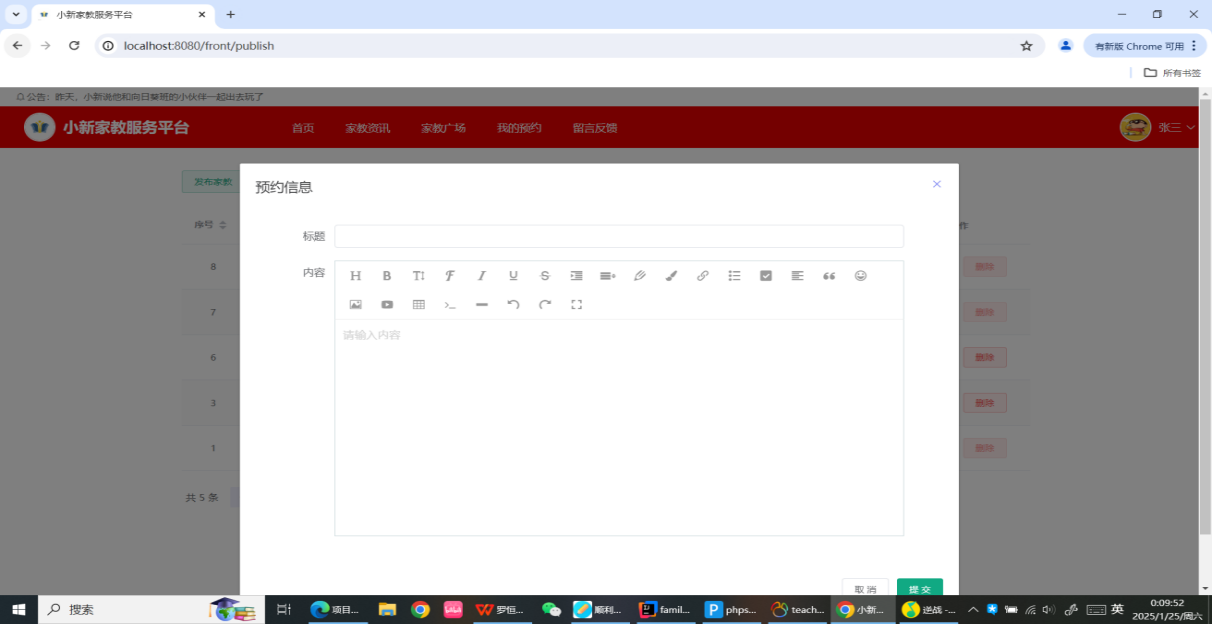Show hidden tray icons chevron
The height and width of the screenshot is (624, 1212).
tap(972, 609)
